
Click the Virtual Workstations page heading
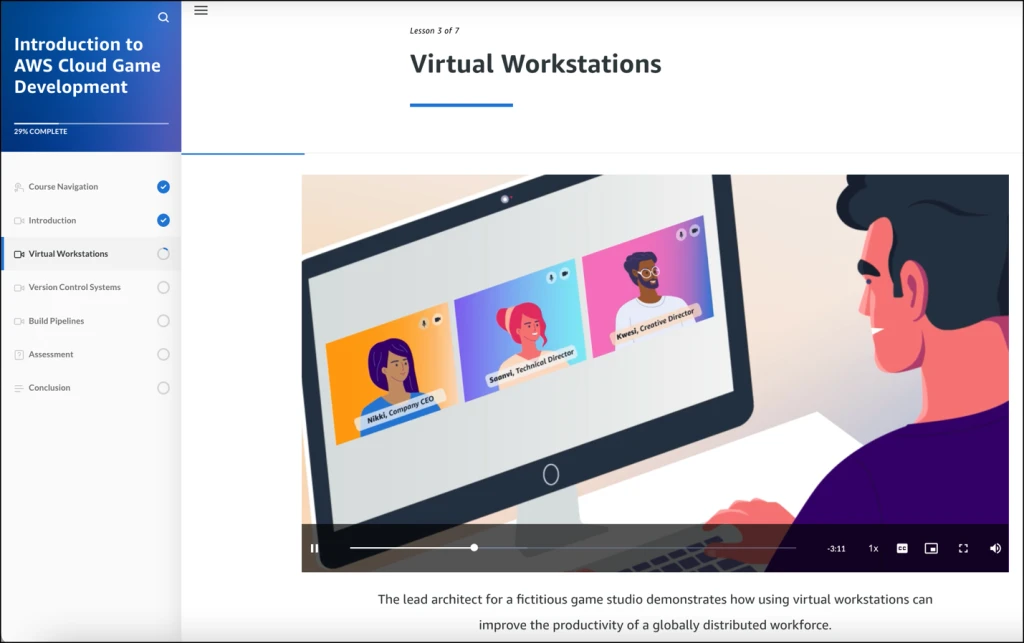point(536,64)
